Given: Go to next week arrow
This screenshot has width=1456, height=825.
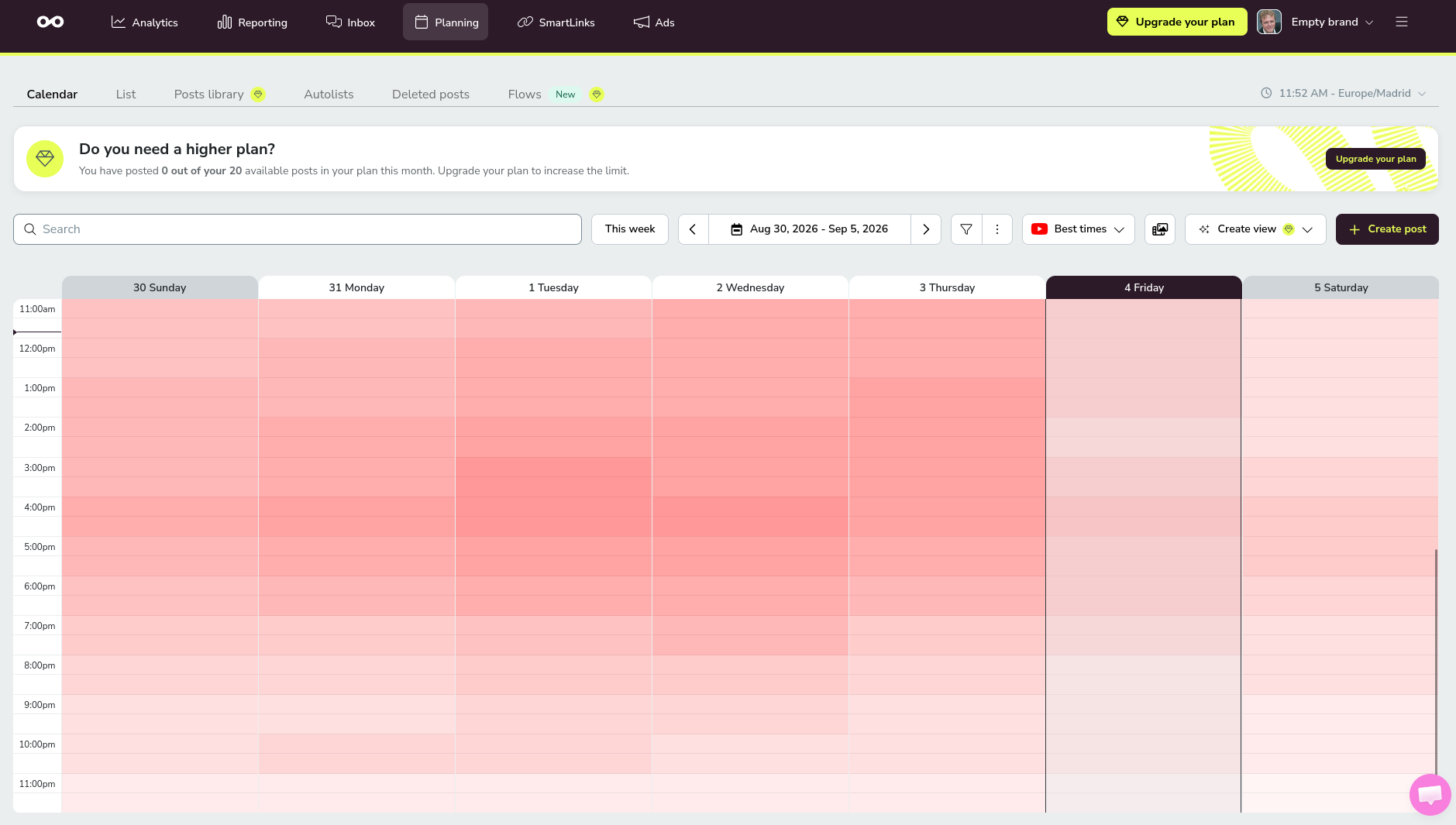Looking at the screenshot, I should 926,229.
